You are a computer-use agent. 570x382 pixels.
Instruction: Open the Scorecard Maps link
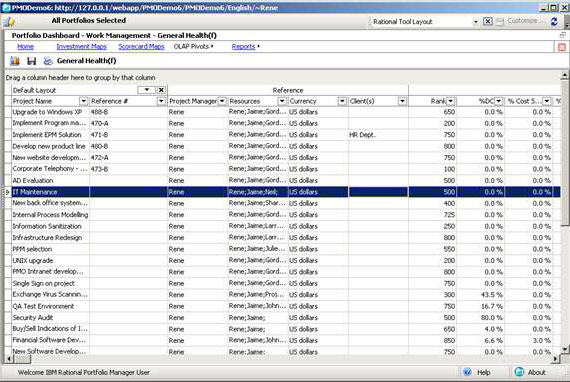pyautogui.click(x=141, y=47)
